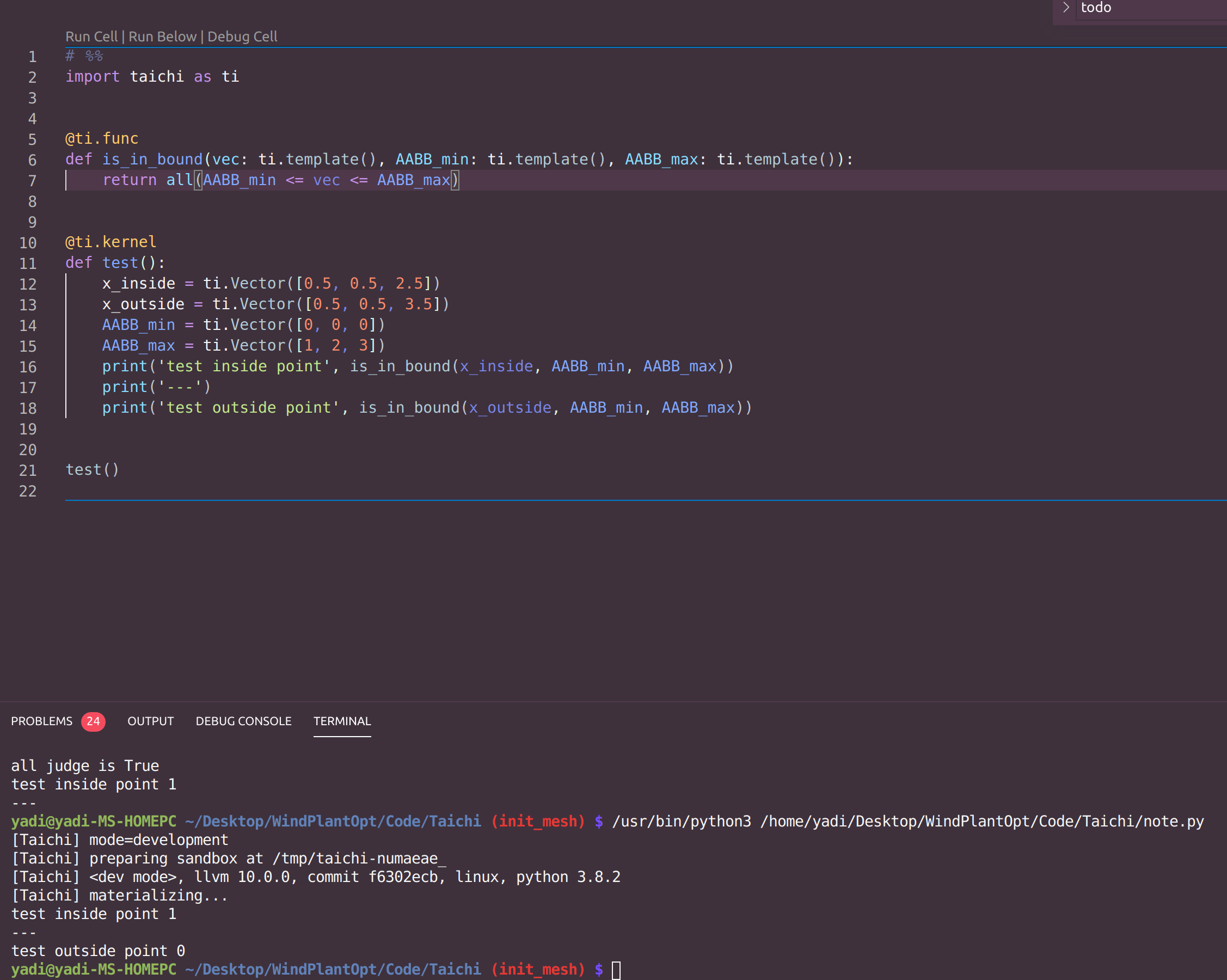1227x980 pixels.
Task: Click line number 7 in the editor gutter
Action: tap(33, 180)
